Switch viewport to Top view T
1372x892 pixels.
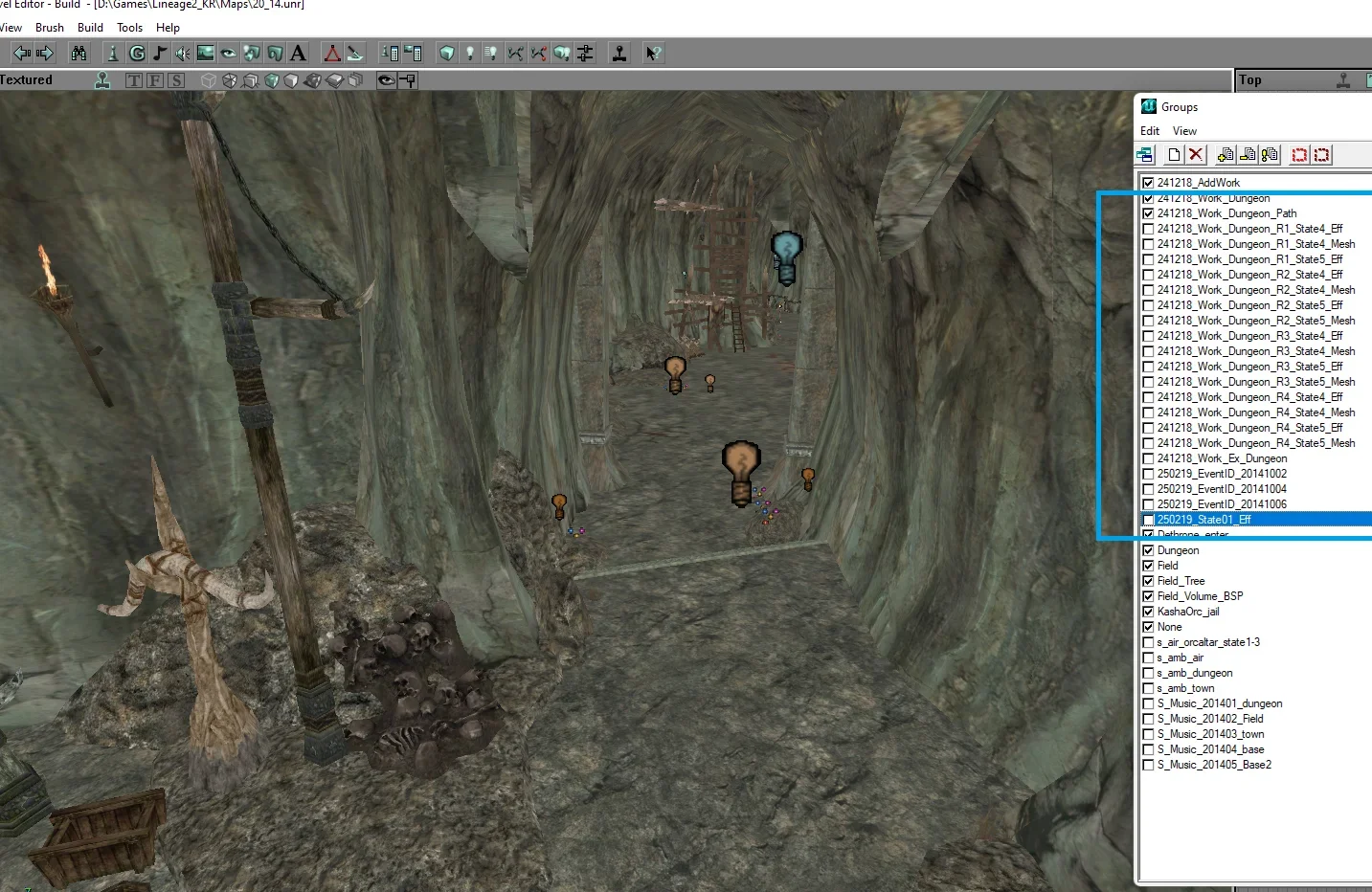click(x=134, y=80)
